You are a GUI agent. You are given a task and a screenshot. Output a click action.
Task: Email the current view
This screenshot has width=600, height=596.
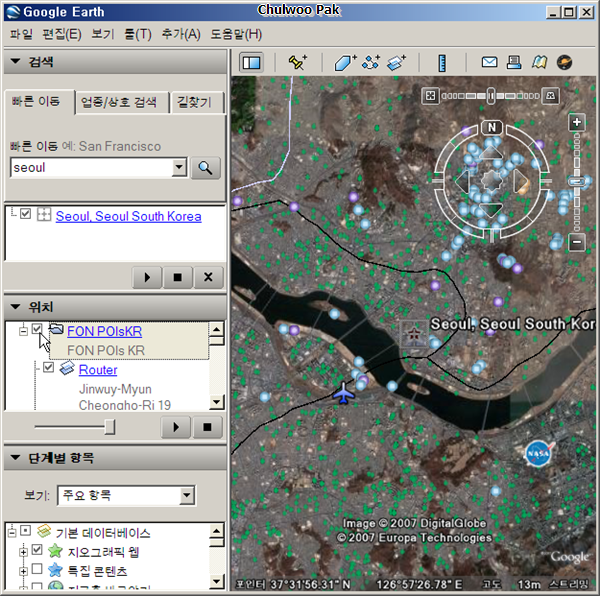[x=489, y=62]
